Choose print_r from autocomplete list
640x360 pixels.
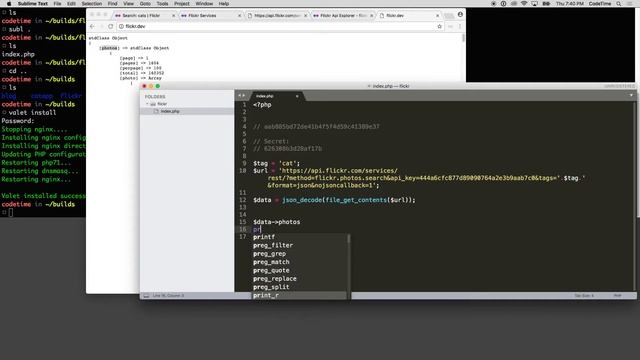tap(299, 295)
